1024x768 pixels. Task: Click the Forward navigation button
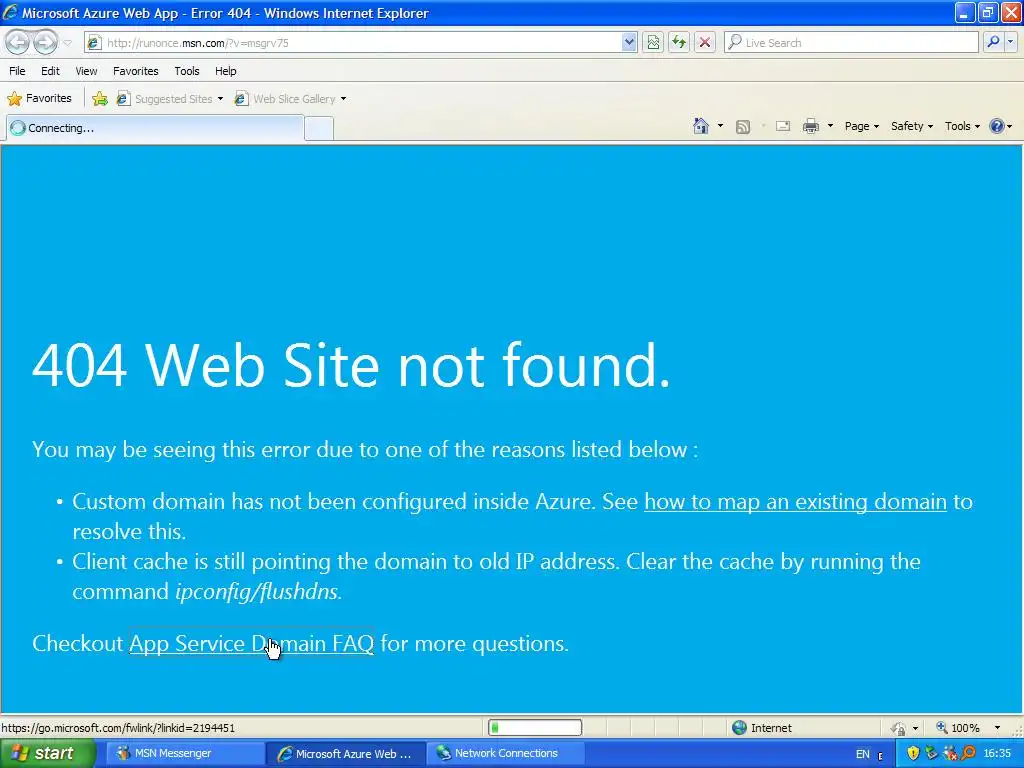point(44,42)
